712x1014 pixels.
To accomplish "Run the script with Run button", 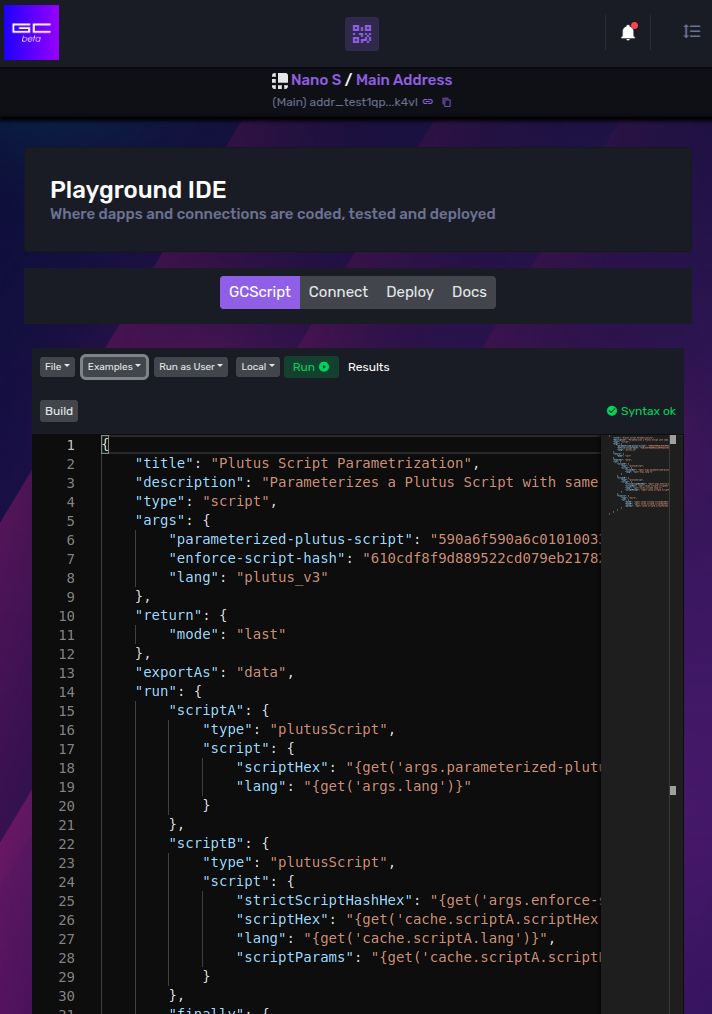I will click(x=311, y=367).
